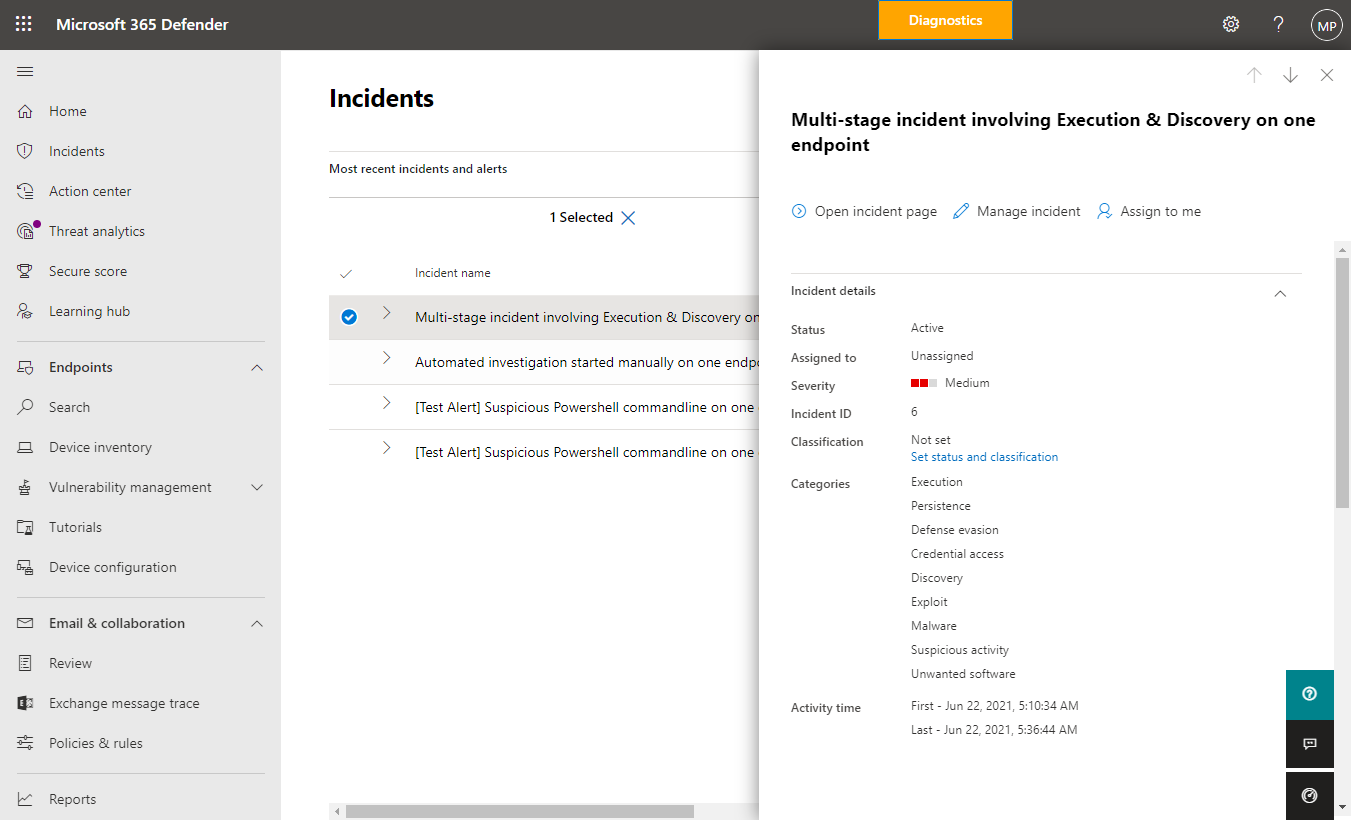Click the horizontal scrollbar under incidents
This screenshot has height=820, width=1351.
[519, 811]
